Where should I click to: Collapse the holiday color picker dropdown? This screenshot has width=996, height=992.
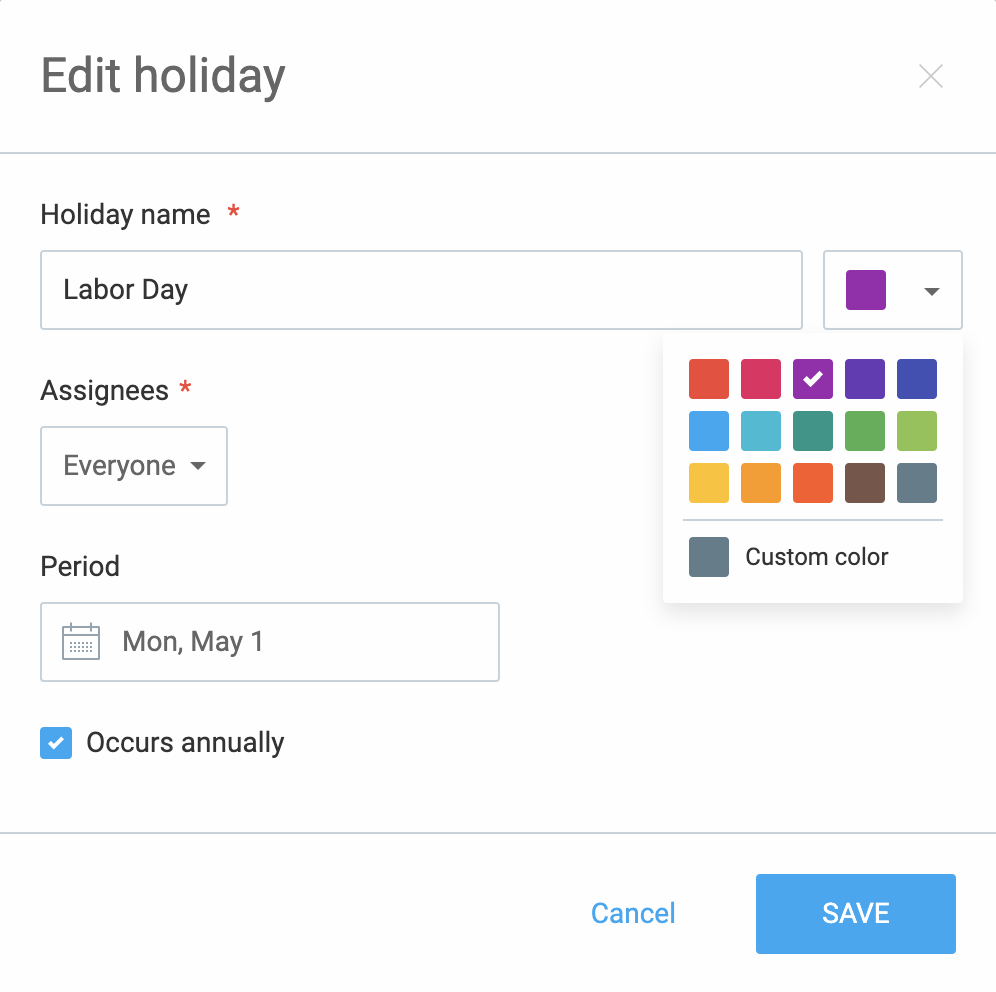pyautogui.click(x=892, y=290)
